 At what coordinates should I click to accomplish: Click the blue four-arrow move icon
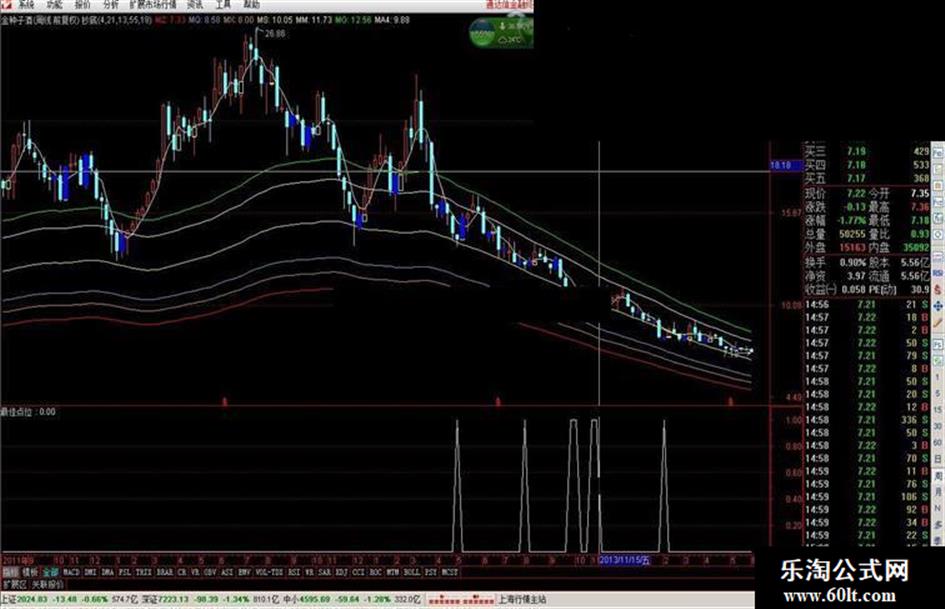click(938, 306)
